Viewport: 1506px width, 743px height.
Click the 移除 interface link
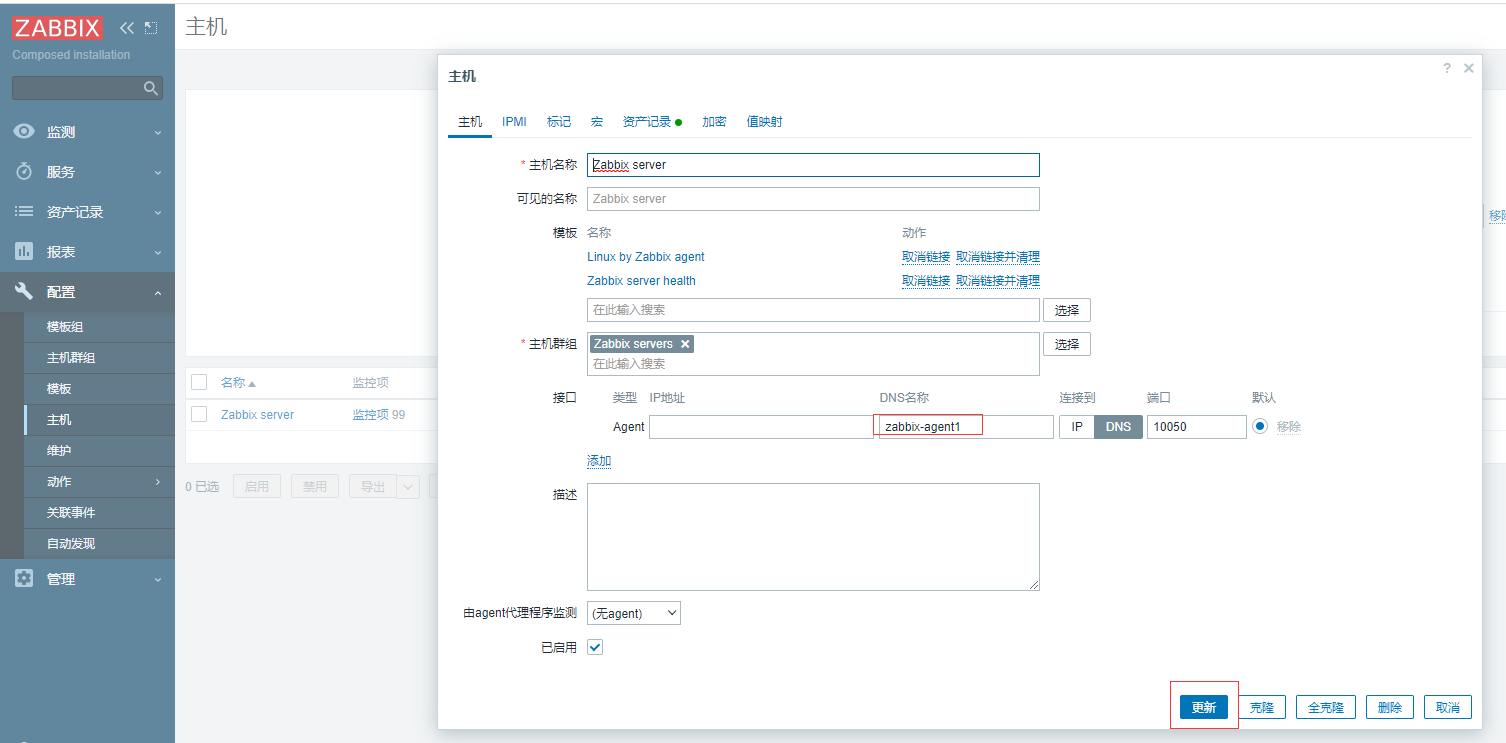[1289, 427]
